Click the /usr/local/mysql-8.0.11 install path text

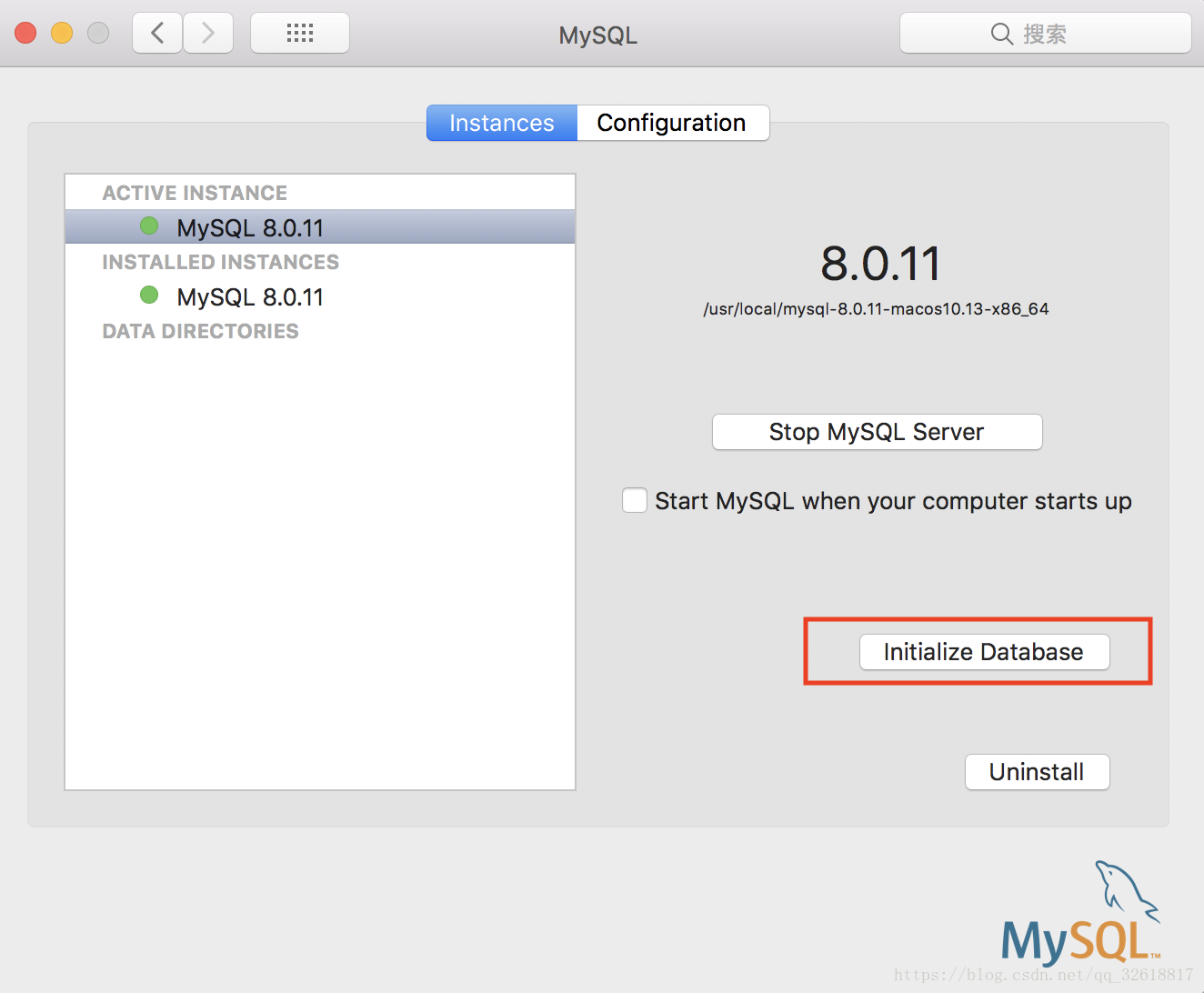[876, 309]
